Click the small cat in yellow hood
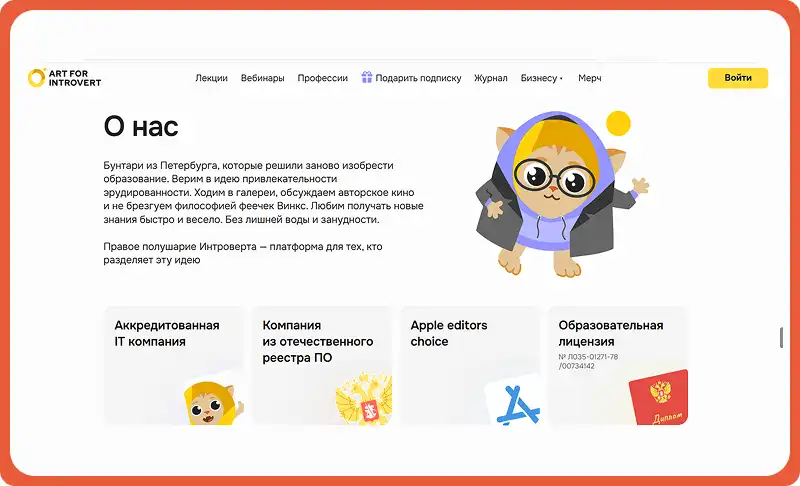800x486 pixels. (x=214, y=403)
